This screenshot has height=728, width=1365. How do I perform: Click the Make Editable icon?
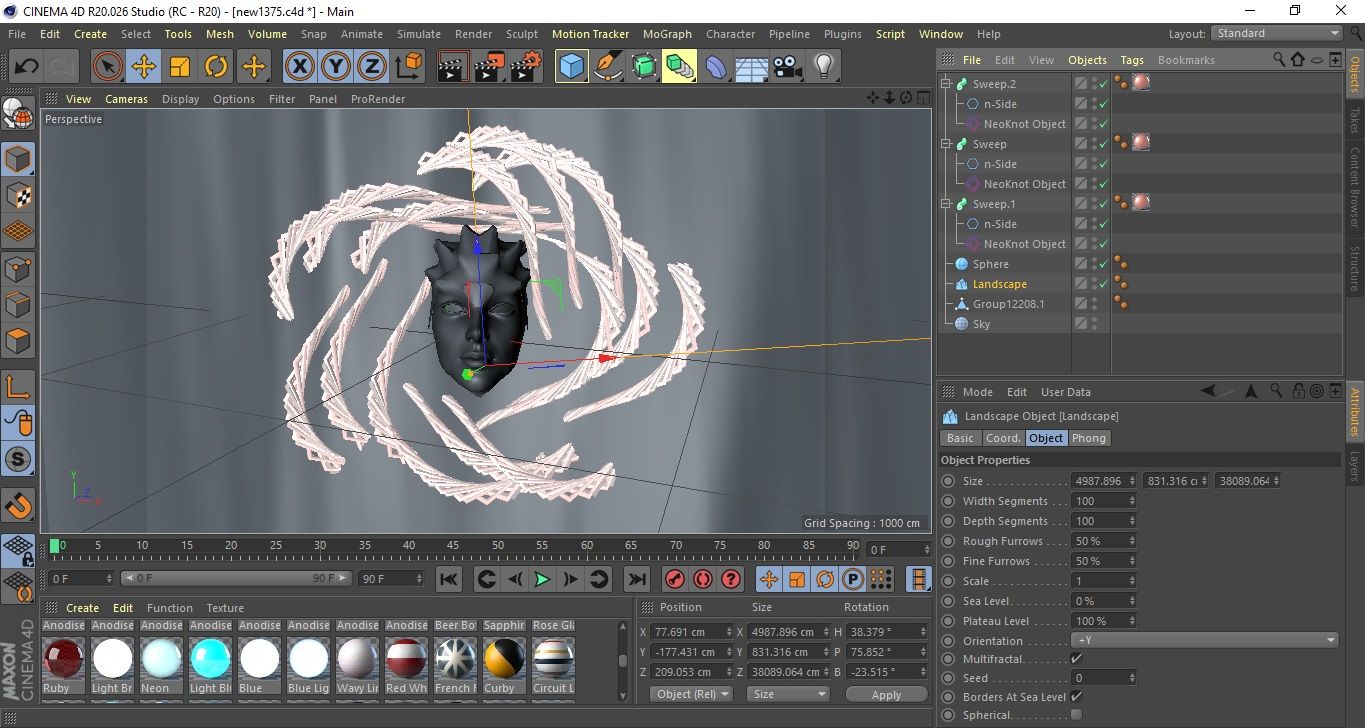(x=19, y=114)
